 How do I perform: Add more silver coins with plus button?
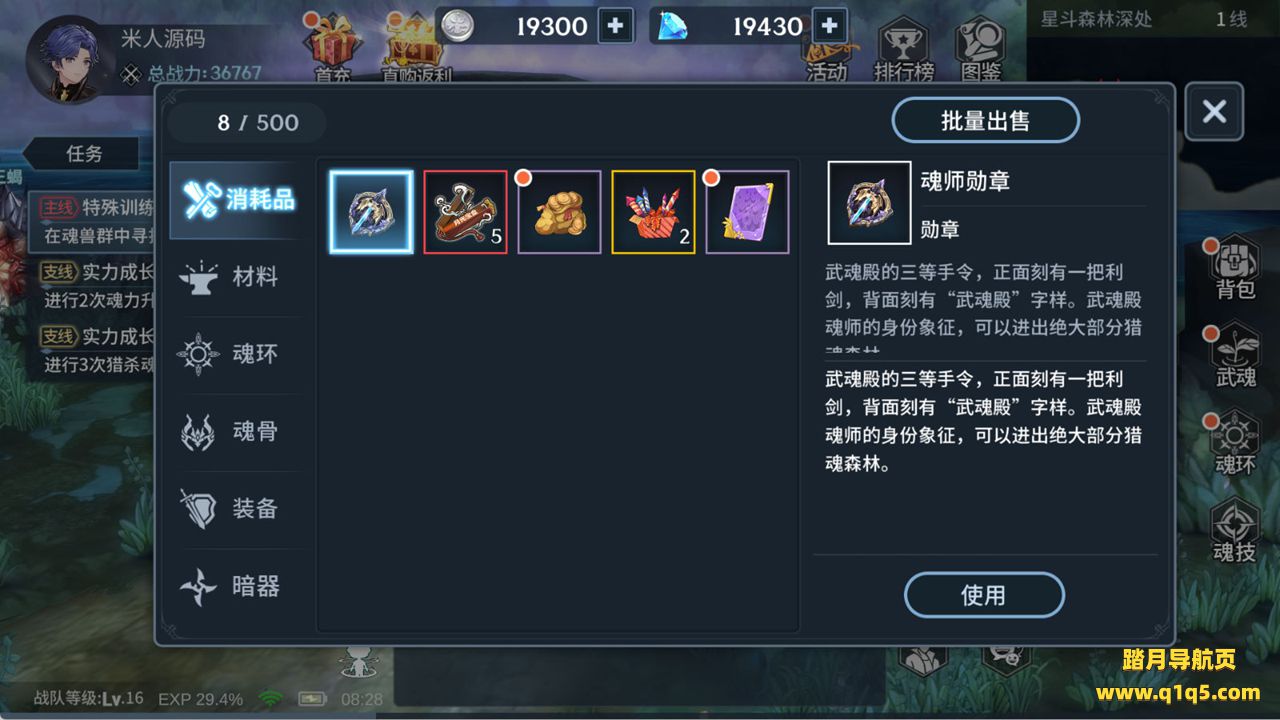point(615,26)
